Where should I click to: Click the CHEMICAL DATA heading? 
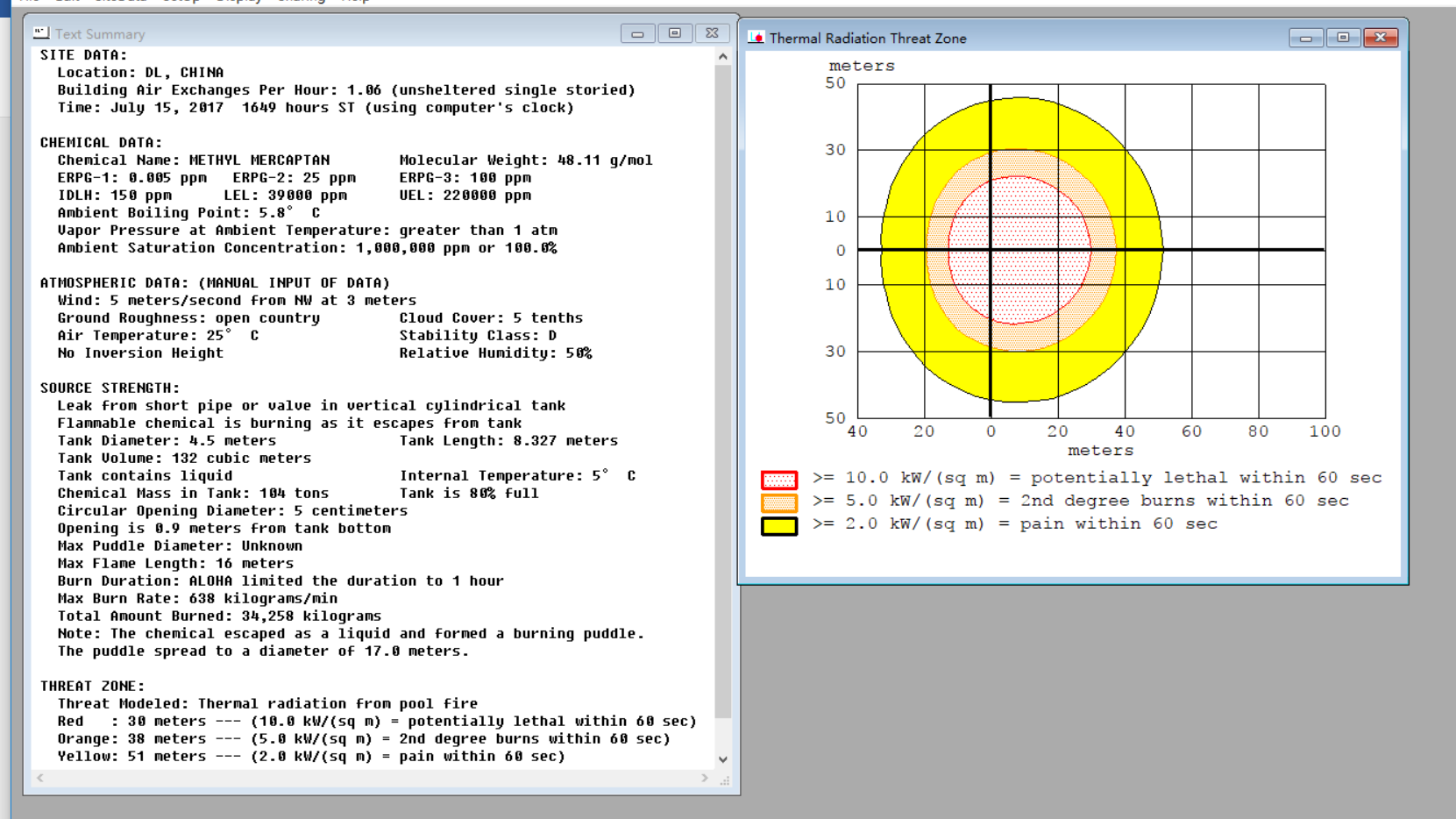coord(101,143)
